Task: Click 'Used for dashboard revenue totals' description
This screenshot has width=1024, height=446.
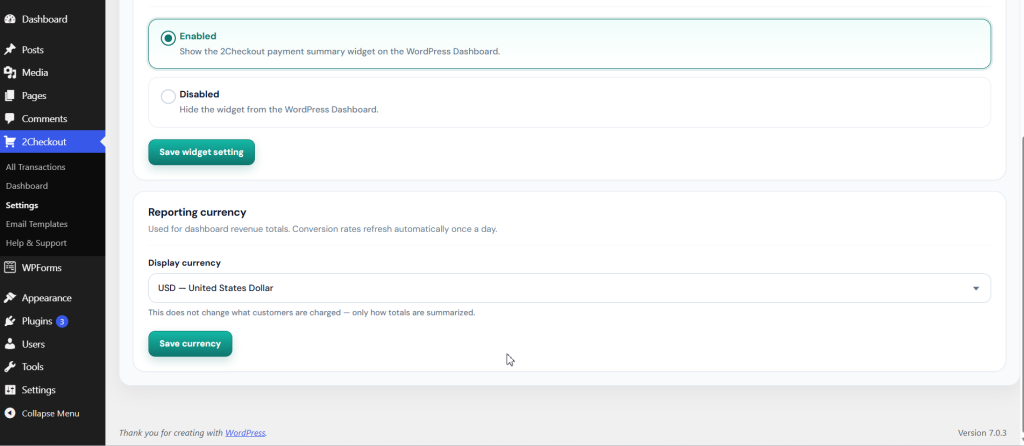Action: coord(323,229)
